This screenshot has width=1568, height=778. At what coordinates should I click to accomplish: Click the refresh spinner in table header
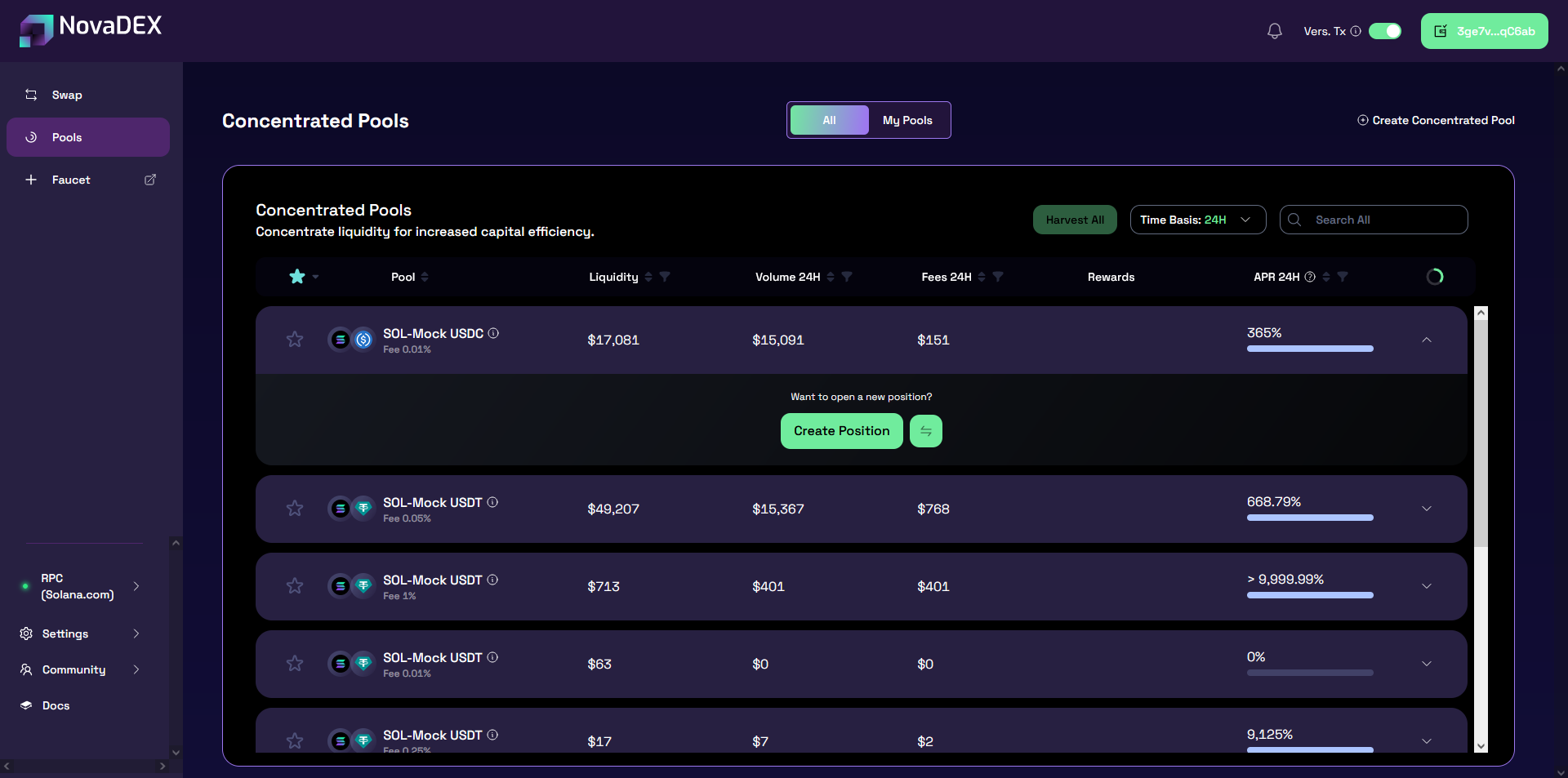(x=1434, y=277)
